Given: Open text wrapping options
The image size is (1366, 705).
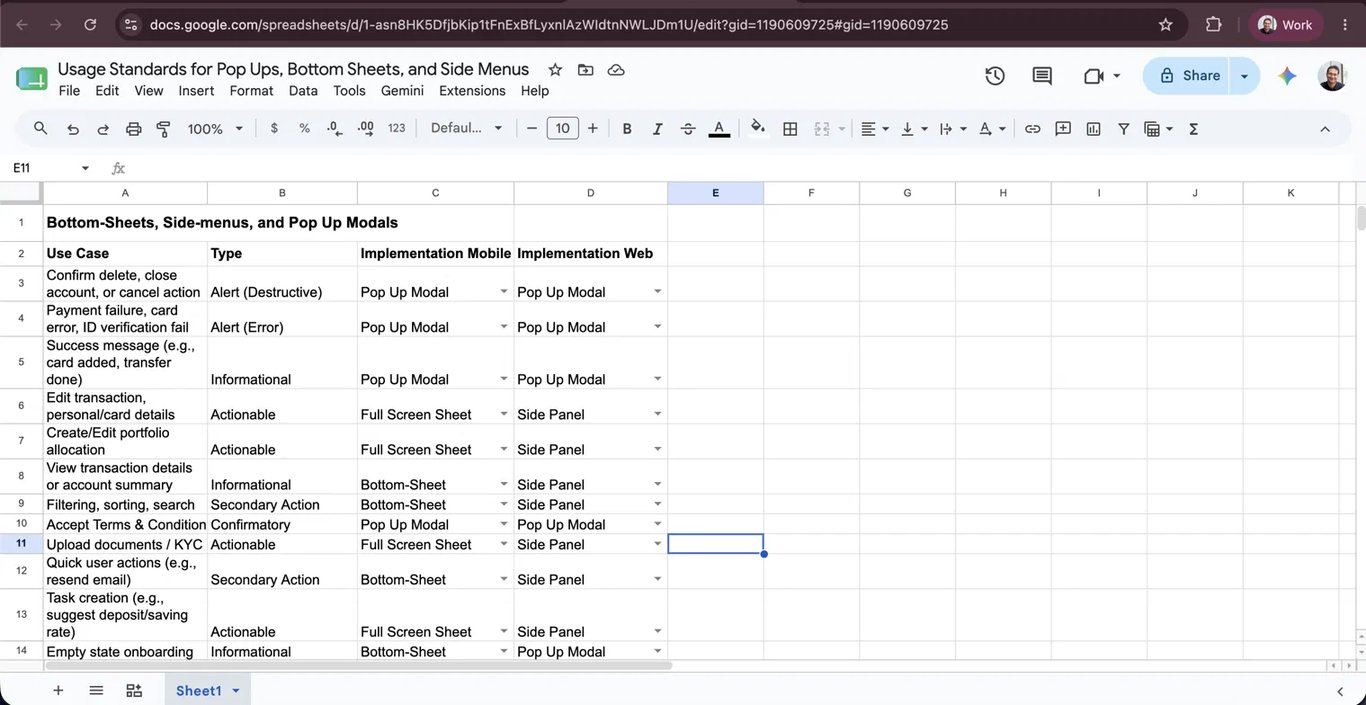Looking at the screenshot, I should (x=953, y=128).
